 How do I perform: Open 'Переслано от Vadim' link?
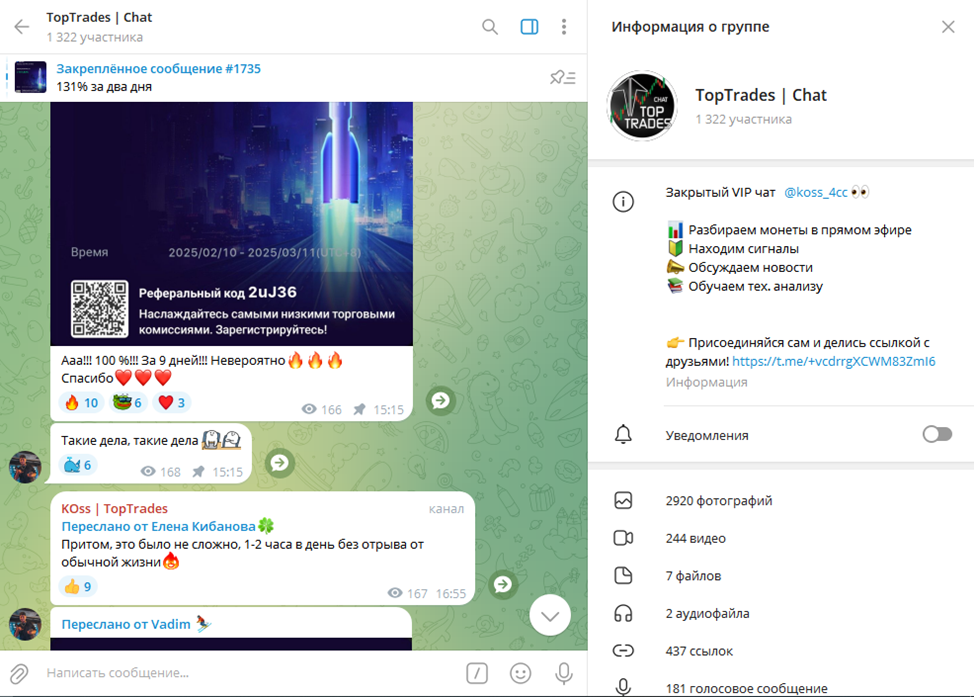pos(136,624)
